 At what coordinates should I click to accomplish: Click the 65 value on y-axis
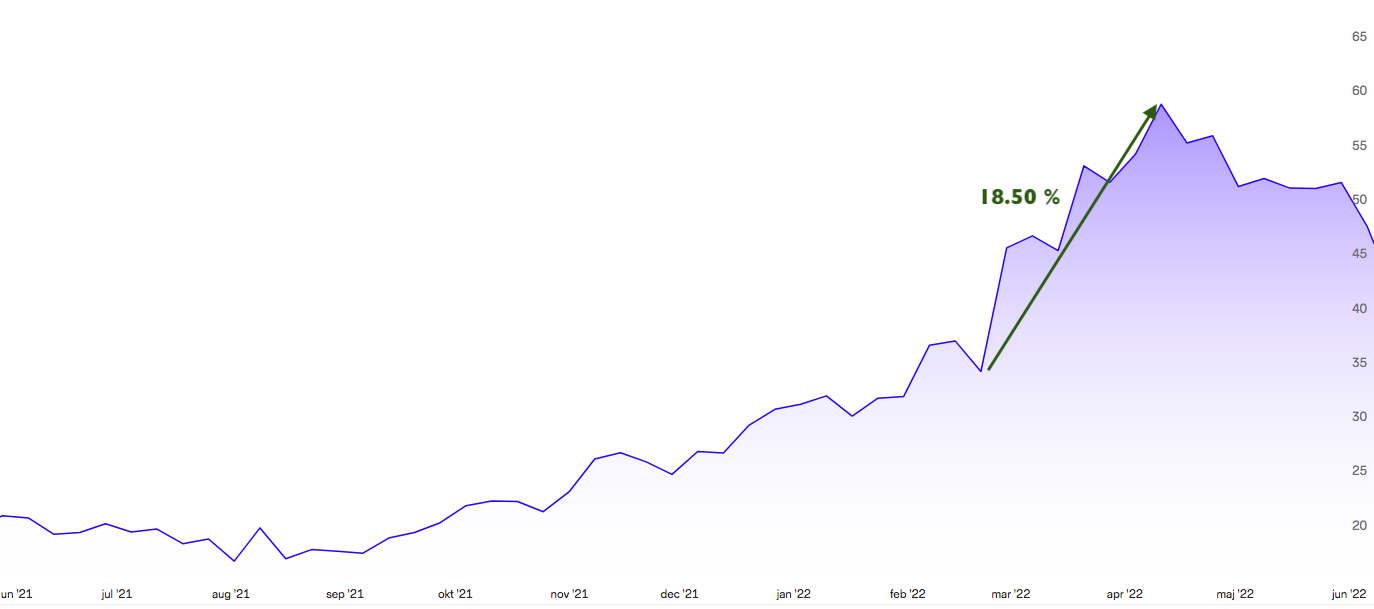click(1359, 37)
